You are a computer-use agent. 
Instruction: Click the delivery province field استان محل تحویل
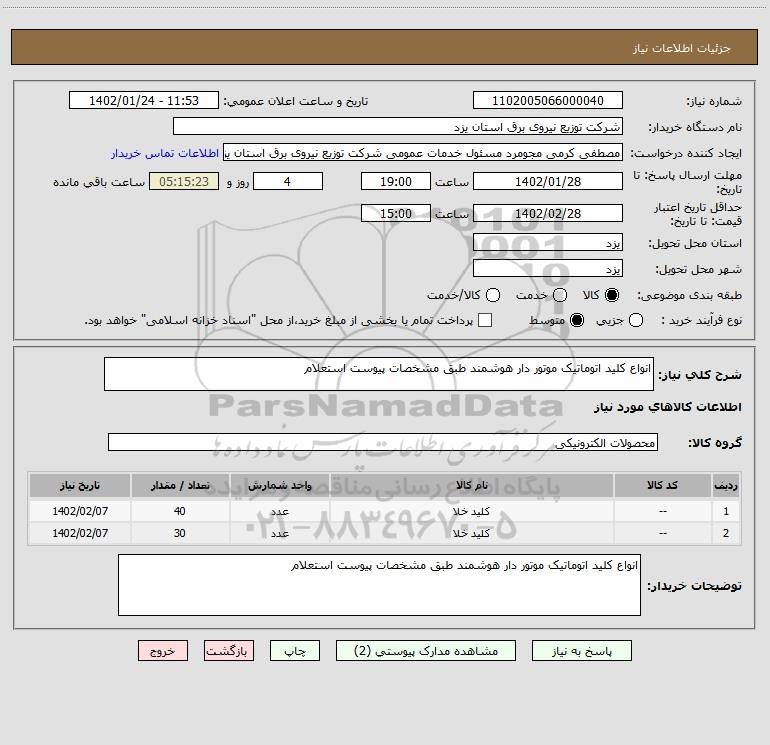pyautogui.click(x=548, y=242)
